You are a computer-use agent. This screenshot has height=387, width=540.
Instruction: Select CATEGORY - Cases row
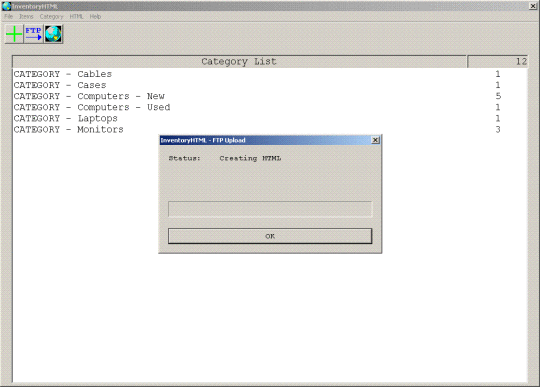tap(270, 85)
